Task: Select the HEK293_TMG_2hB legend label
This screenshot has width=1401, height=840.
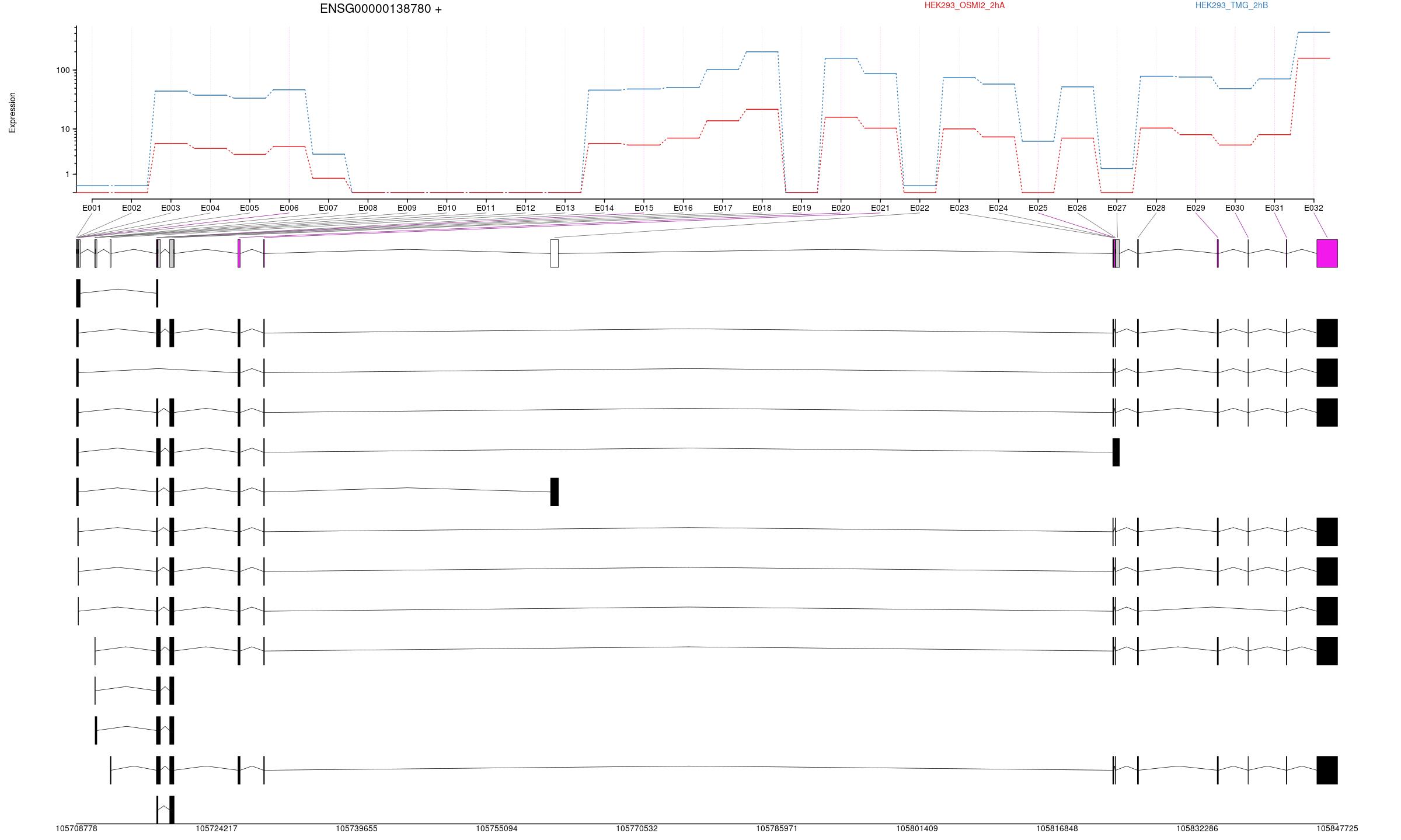Action: pyautogui.click(x=1231, y=5)
